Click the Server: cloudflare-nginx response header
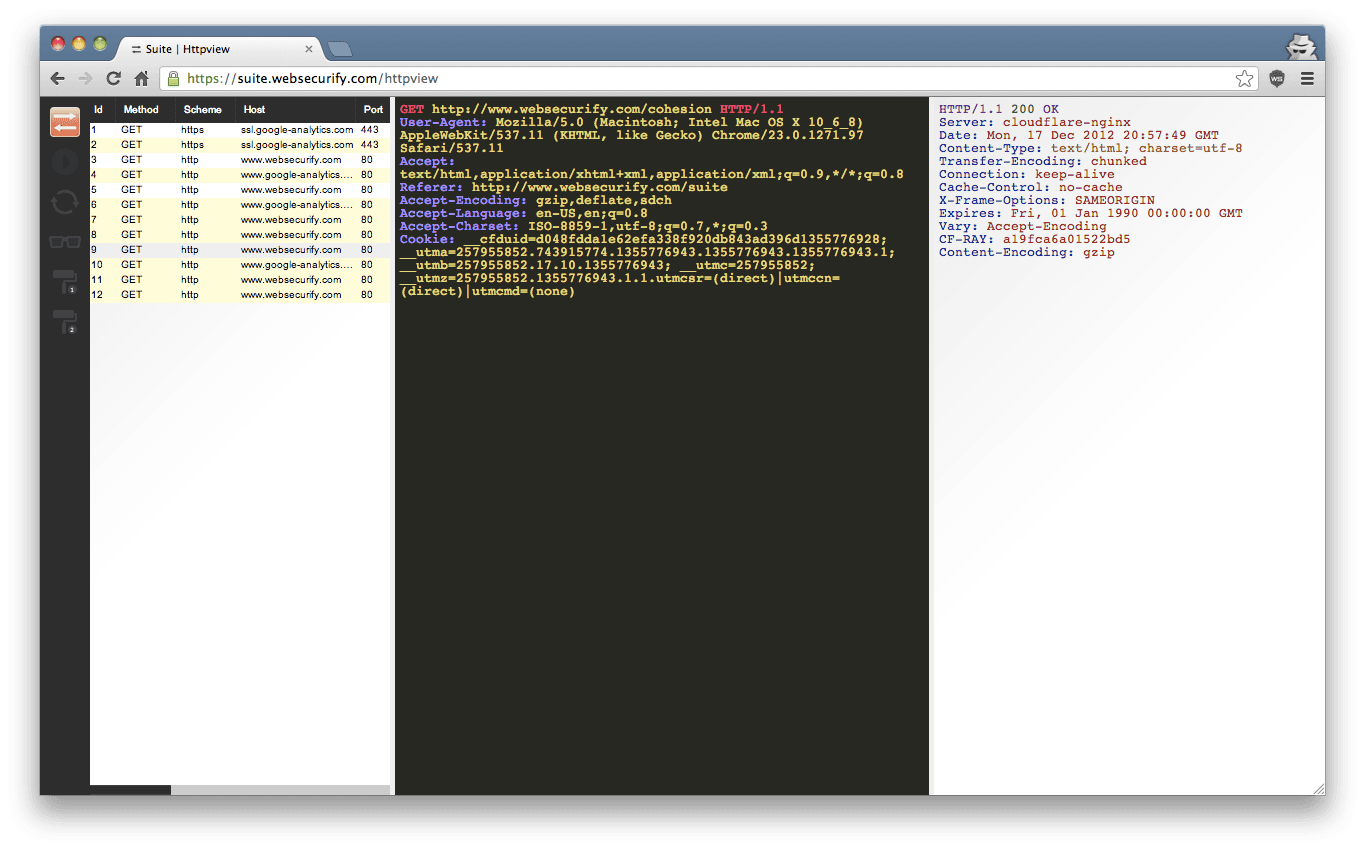Image resolution: width=1365 pixels, height=850 pixels. click(x=1034, y=122)
